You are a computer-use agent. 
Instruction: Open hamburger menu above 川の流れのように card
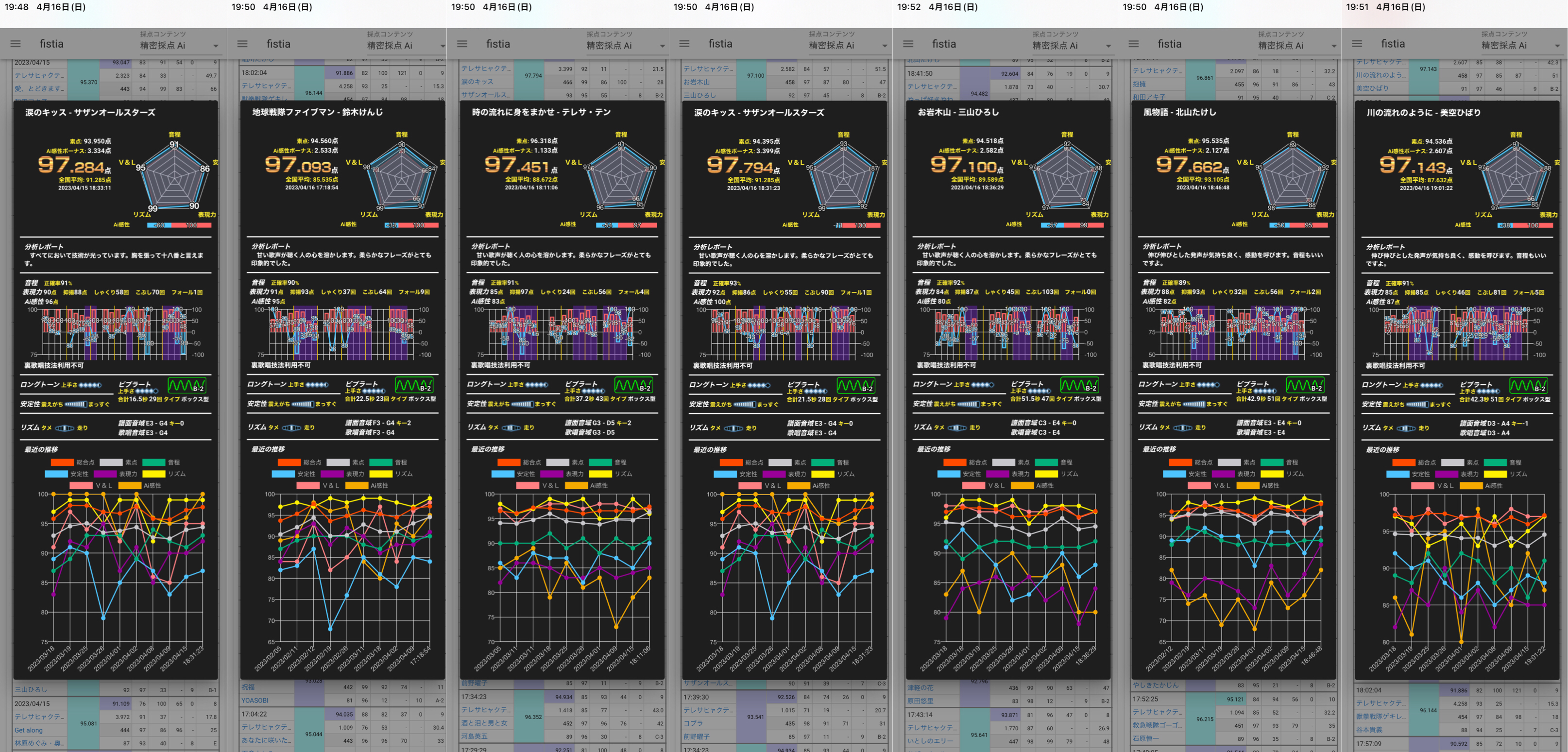coord(1357,44)
